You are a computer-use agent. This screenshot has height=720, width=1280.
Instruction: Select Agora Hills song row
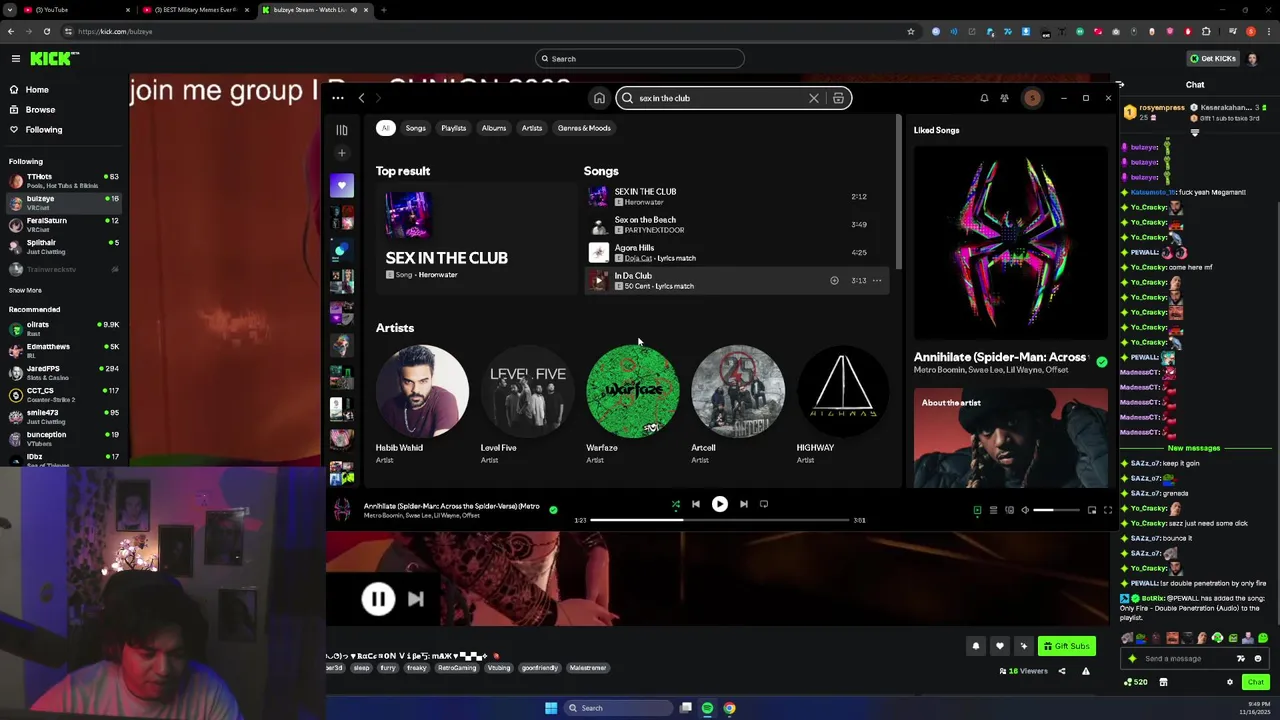tap(737, 253)
